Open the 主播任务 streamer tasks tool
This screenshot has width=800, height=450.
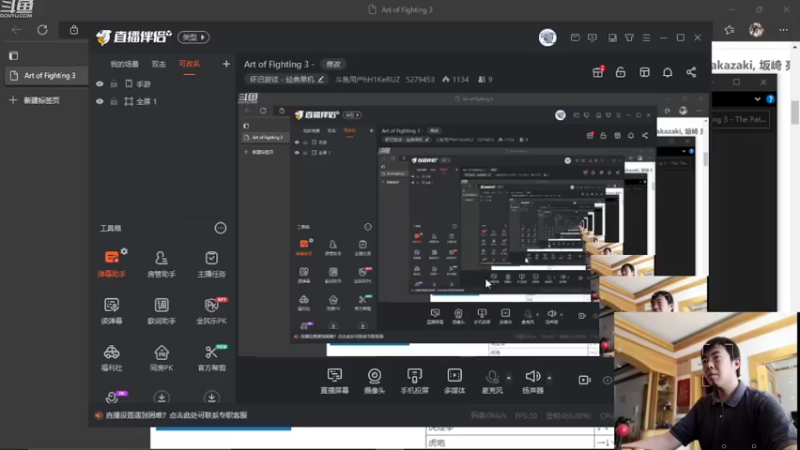211,263
